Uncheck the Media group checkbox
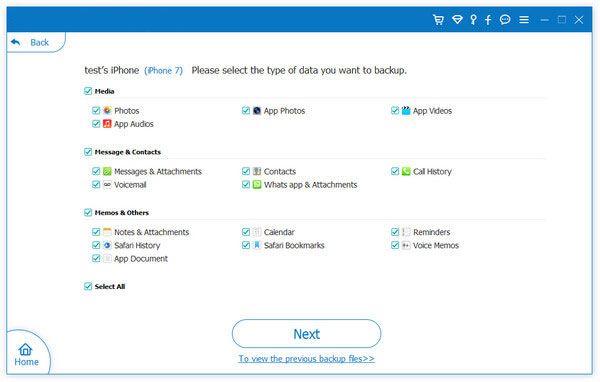This screenshot has width=600, height=382. point(88,91)
